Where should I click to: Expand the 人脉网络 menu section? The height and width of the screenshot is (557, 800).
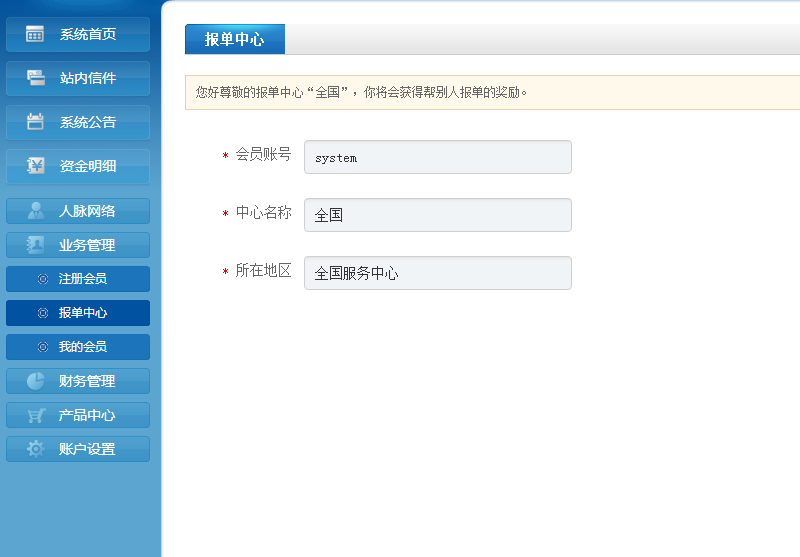[x=78, y=211]
